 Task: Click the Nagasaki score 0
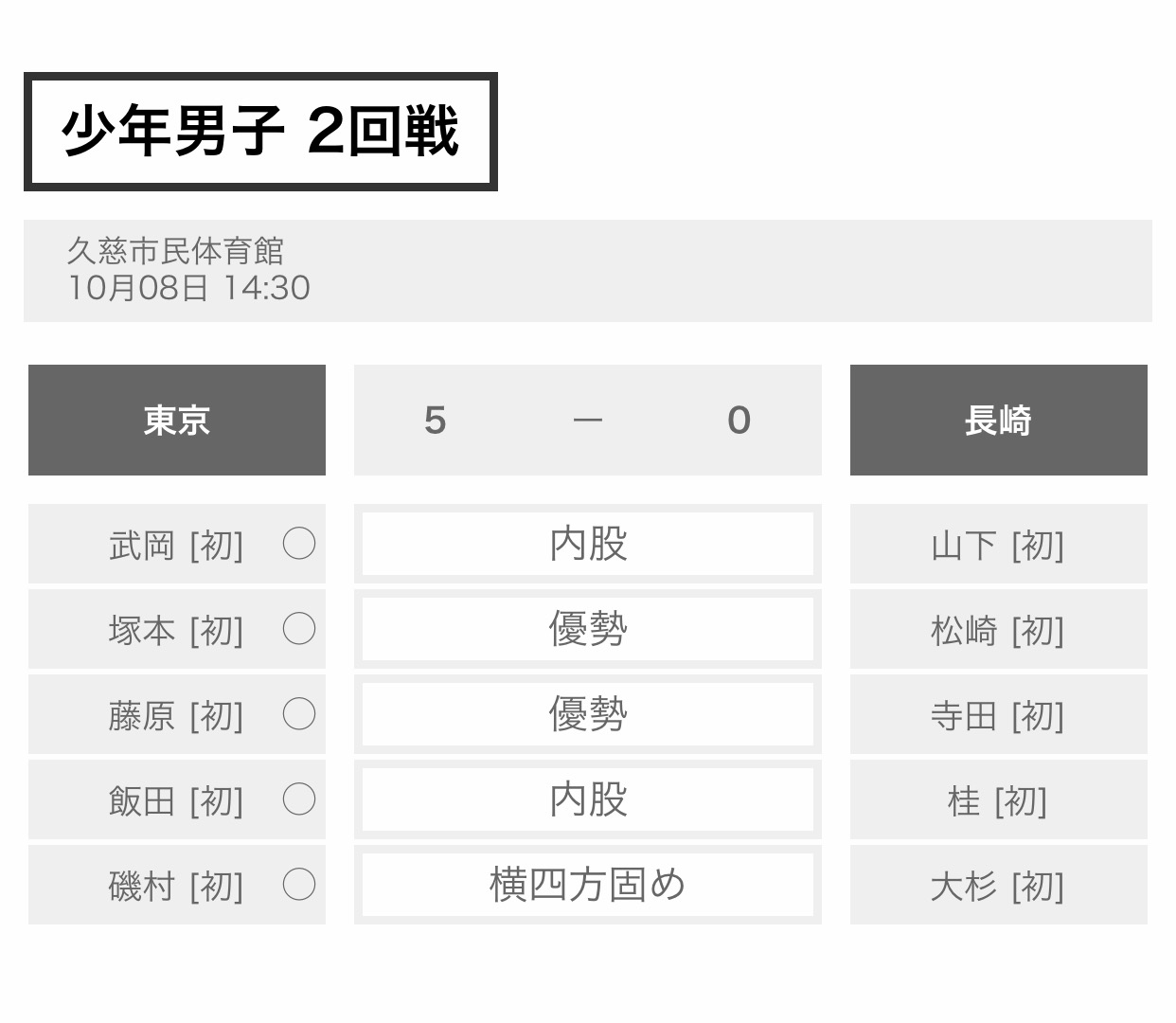pyautogui.click(x=739, y=420)
